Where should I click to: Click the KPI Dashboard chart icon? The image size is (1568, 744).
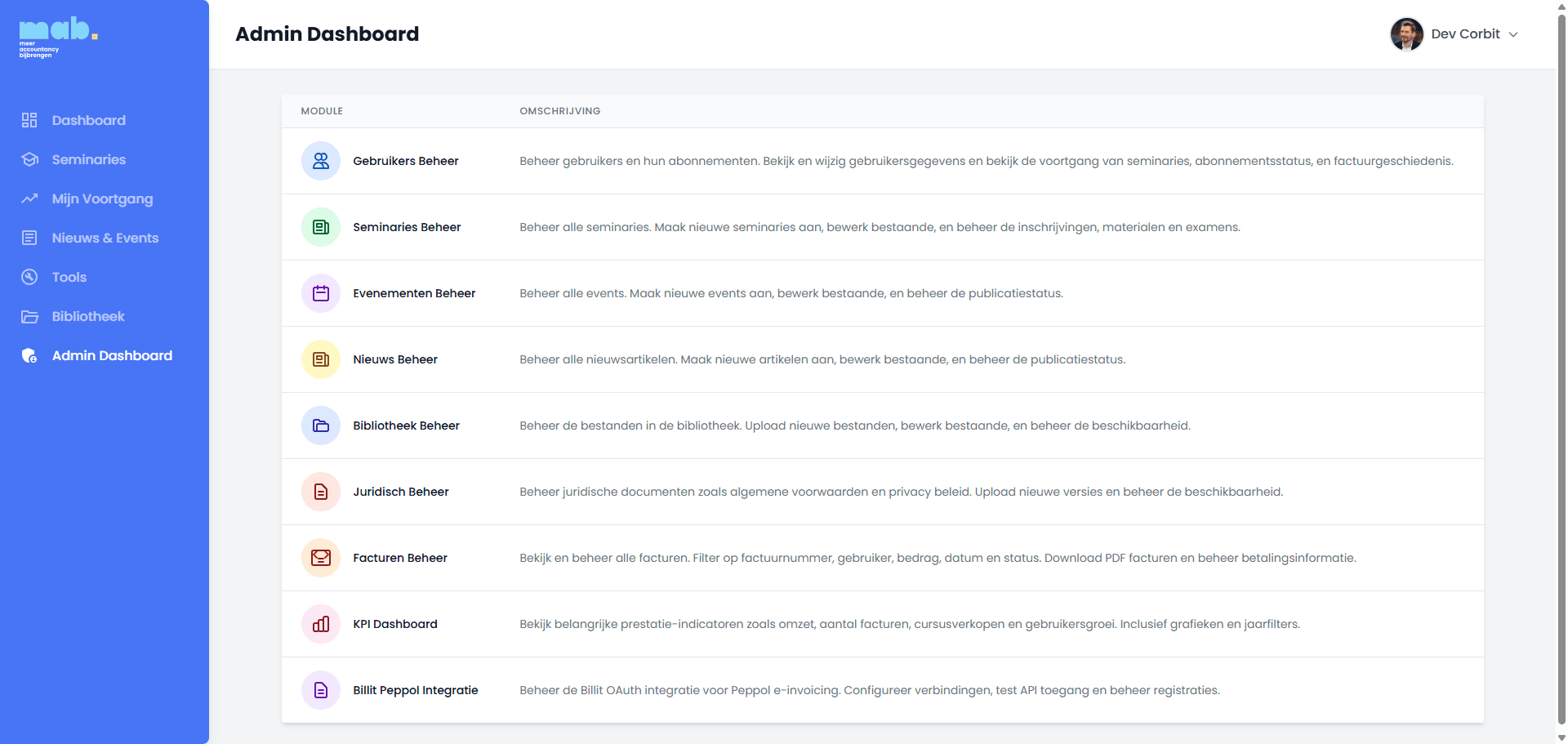pos(320,624)
